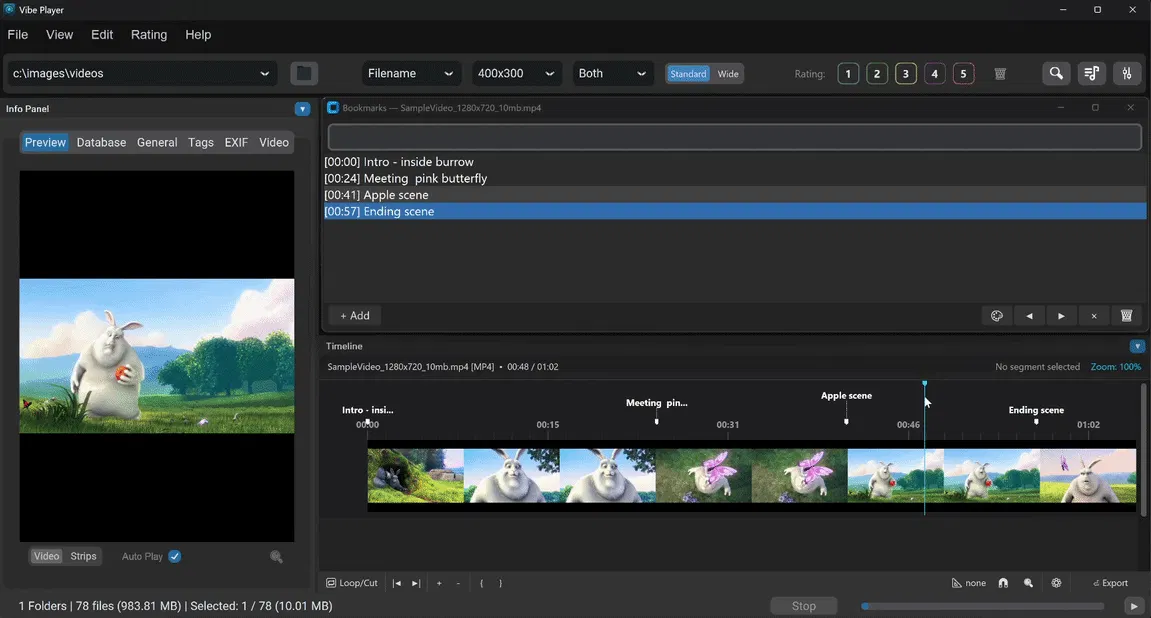Remove the selected bookmark with the X icon
Image resolution: width=1151 pixels, height=618 pixels.
pos(1094,316)
